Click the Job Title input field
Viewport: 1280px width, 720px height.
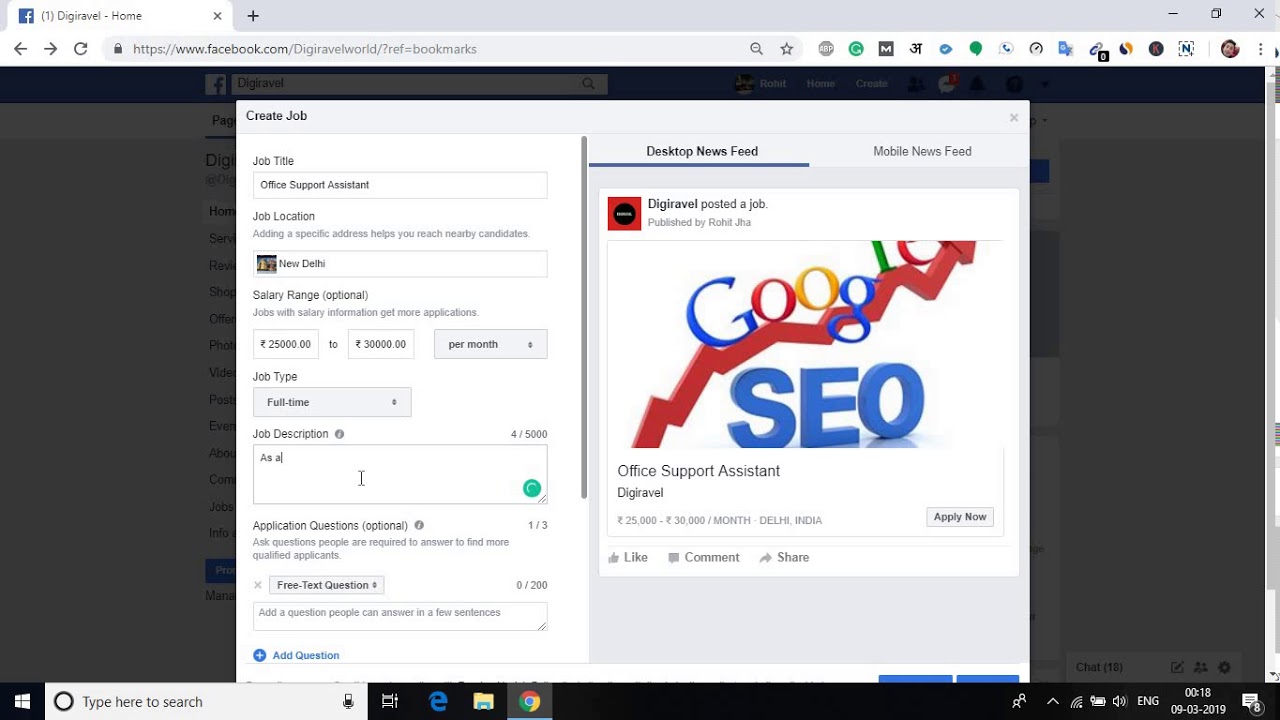[400, 185]
